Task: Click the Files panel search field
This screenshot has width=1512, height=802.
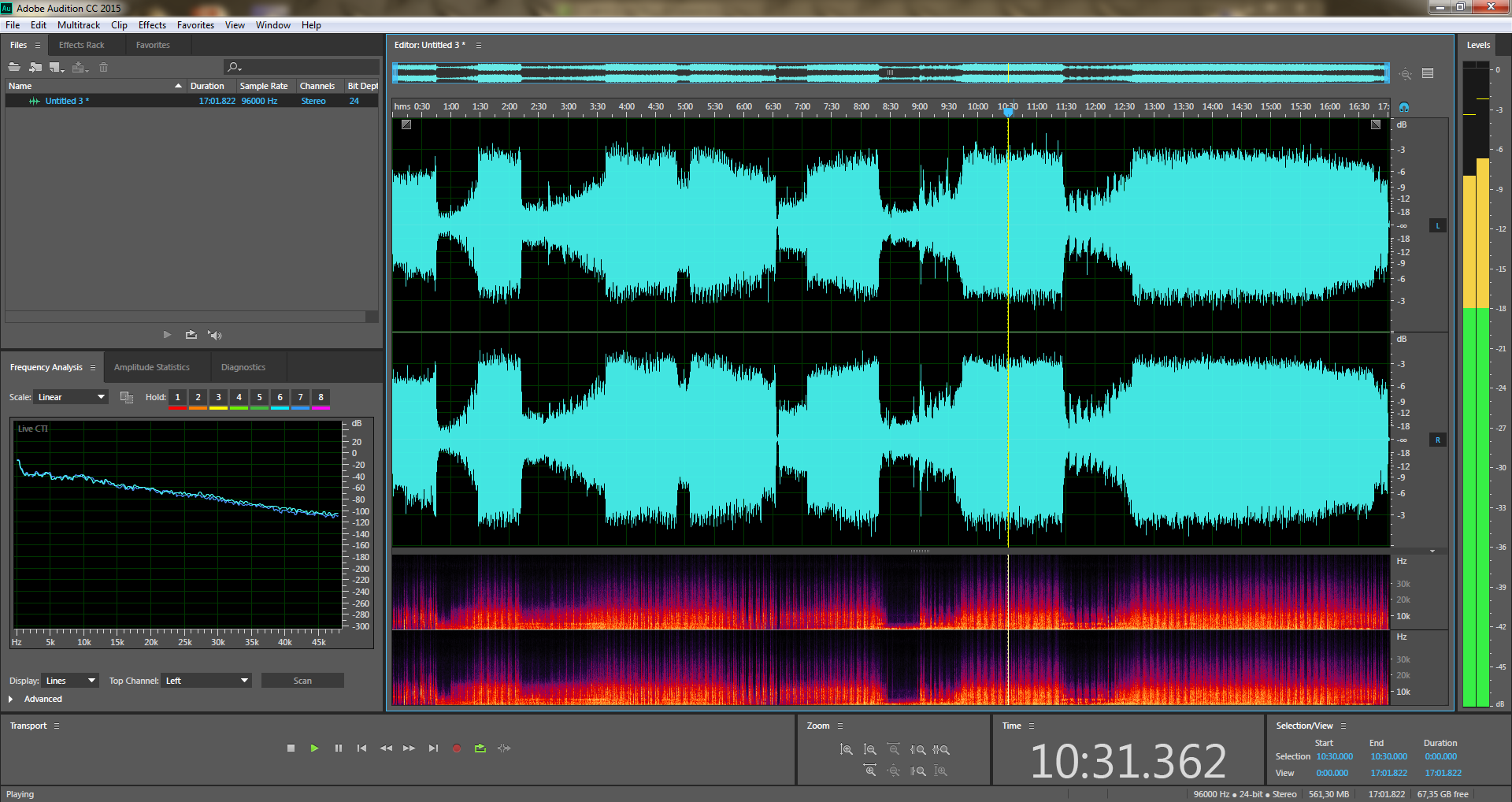Action: point(307,67)
